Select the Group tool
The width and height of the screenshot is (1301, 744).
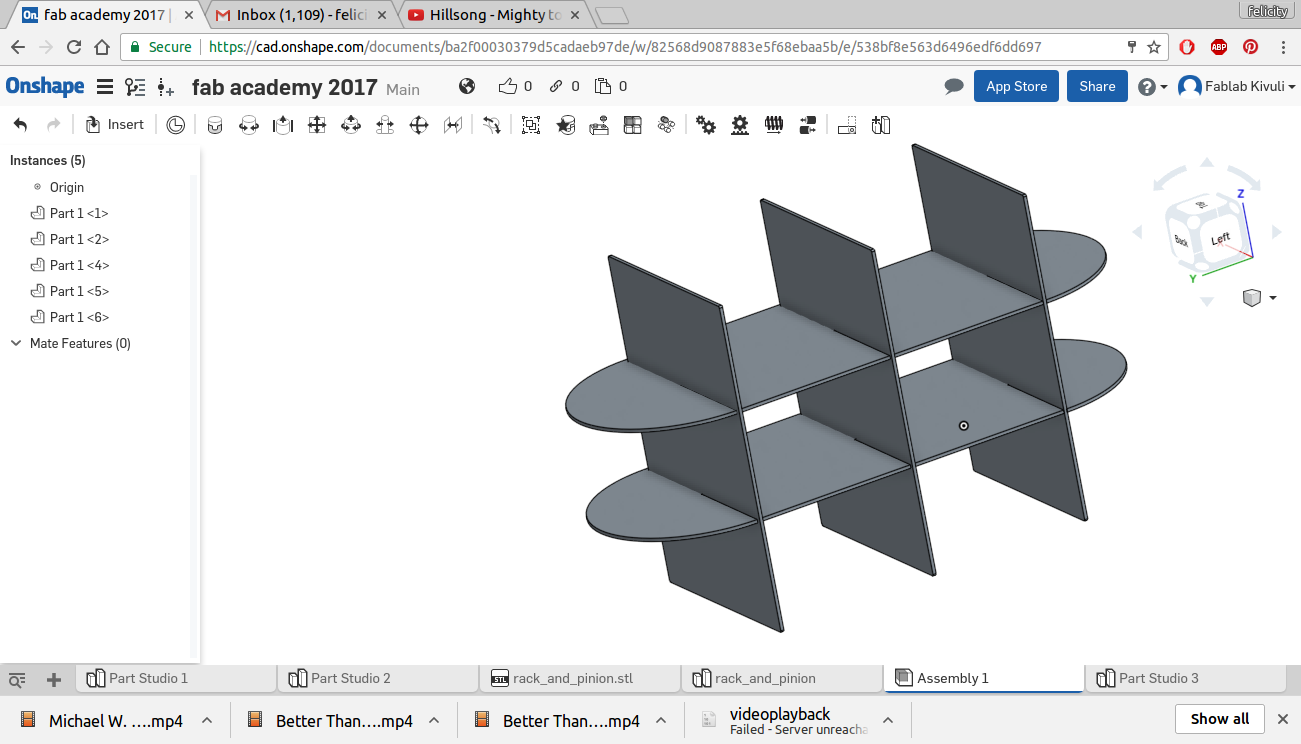pos(531,125)
